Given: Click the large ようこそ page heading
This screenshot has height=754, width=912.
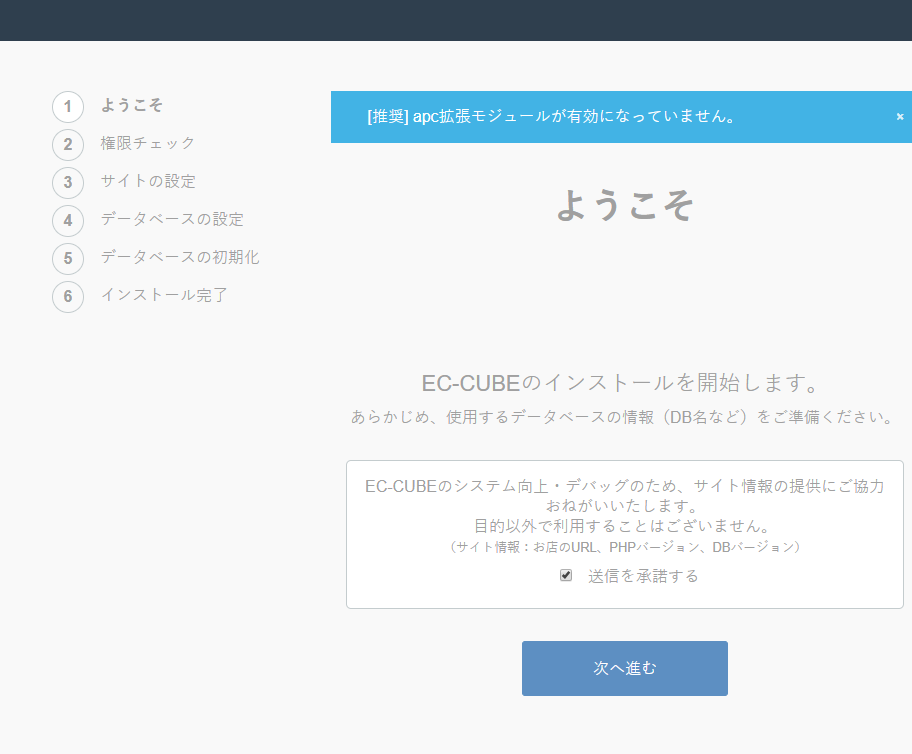Looking at the screenshot, I should (625, 205).
